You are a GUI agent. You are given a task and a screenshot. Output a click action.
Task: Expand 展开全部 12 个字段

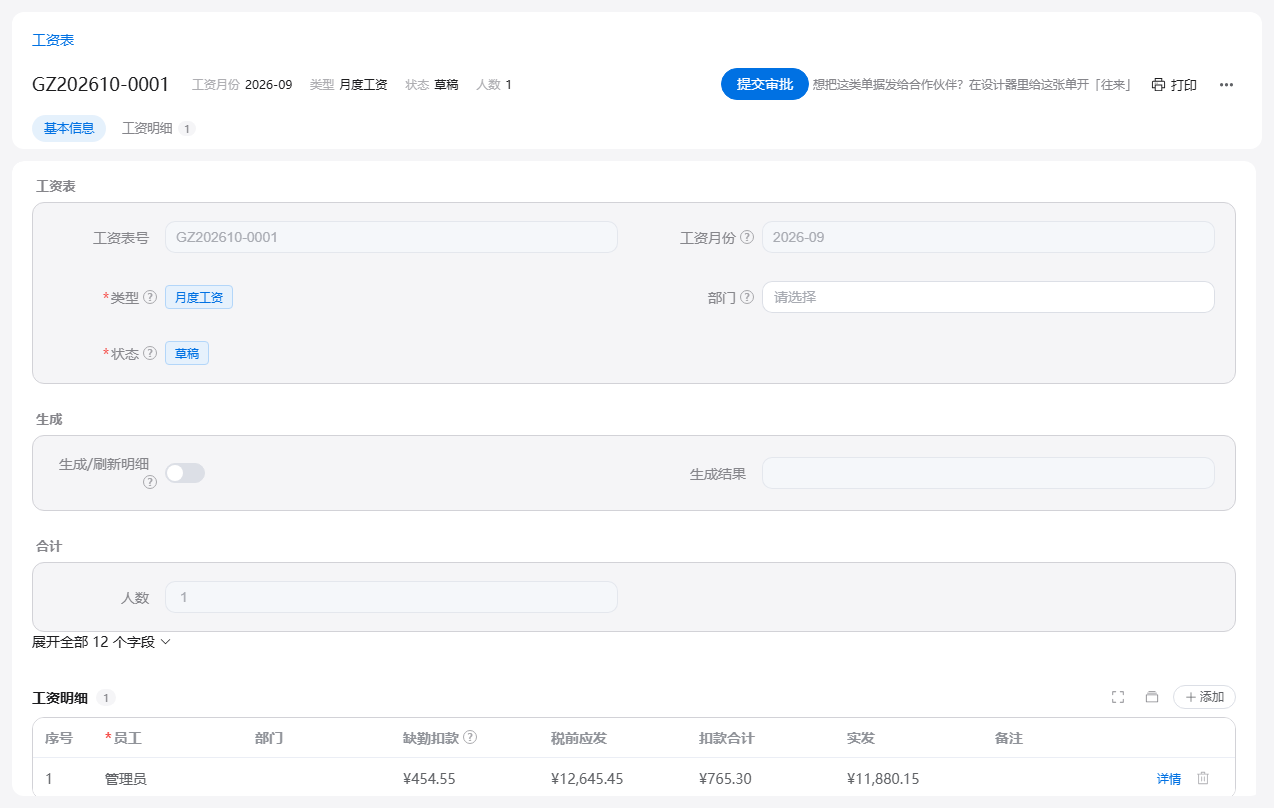(x=101, y=642)
